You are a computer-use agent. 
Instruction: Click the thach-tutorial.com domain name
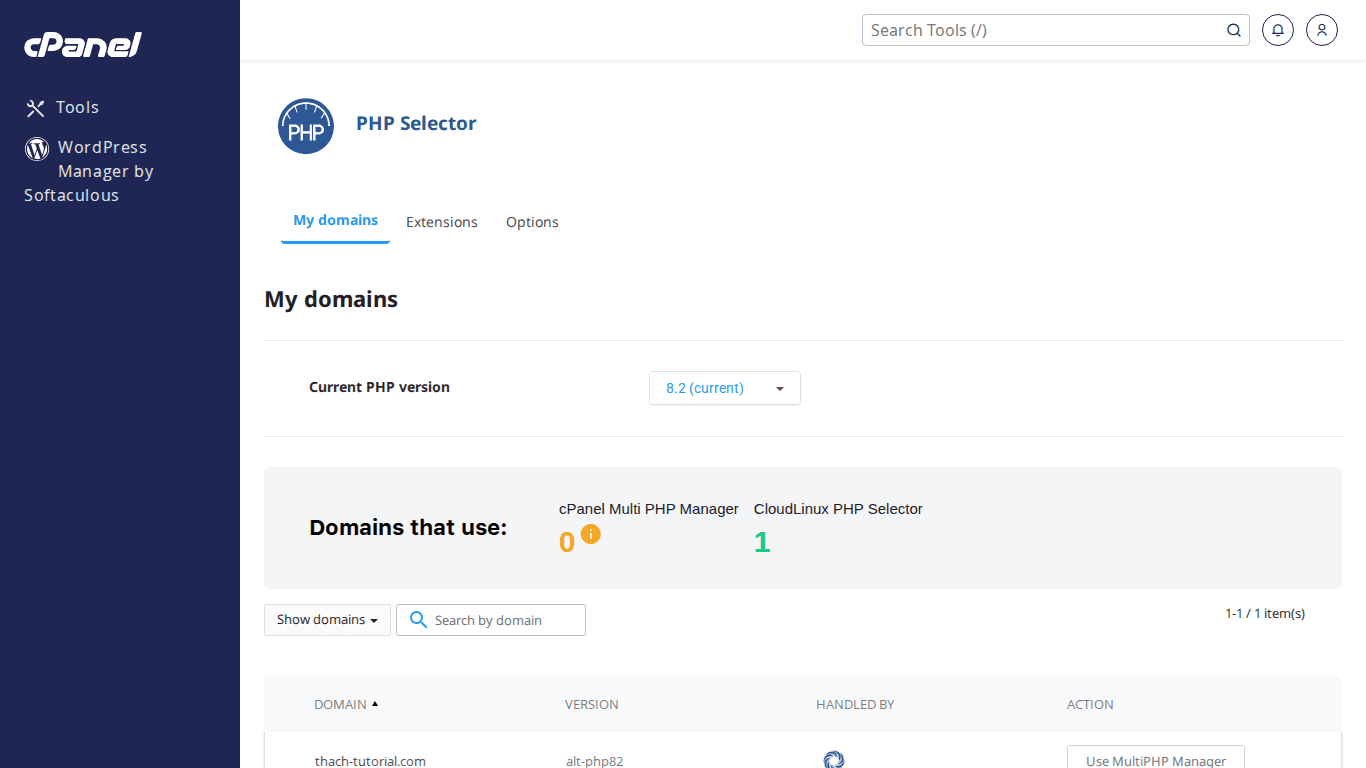click(370, 761)
